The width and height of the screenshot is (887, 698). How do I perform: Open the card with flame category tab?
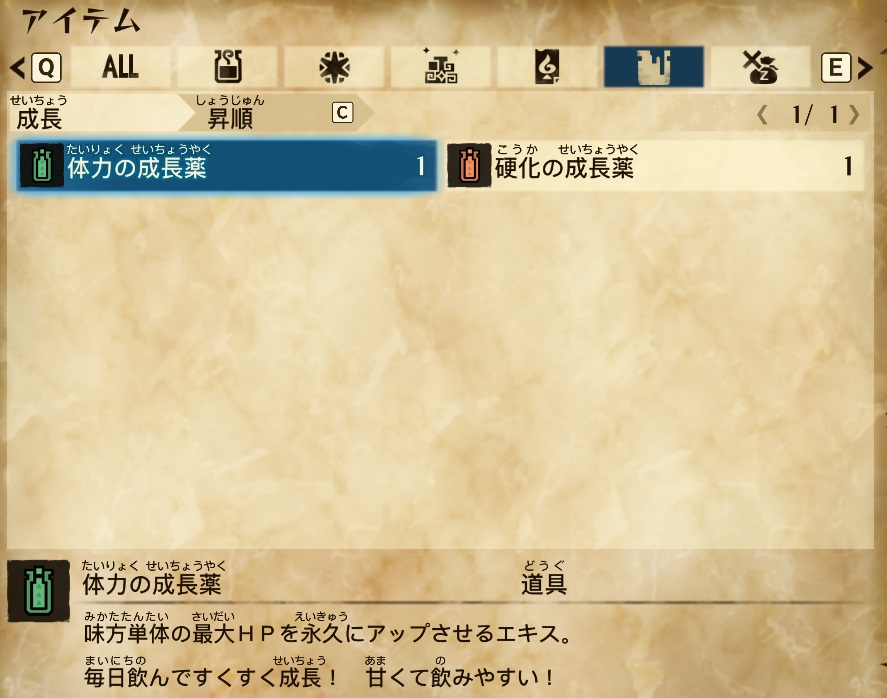click(x=547, y=67)
